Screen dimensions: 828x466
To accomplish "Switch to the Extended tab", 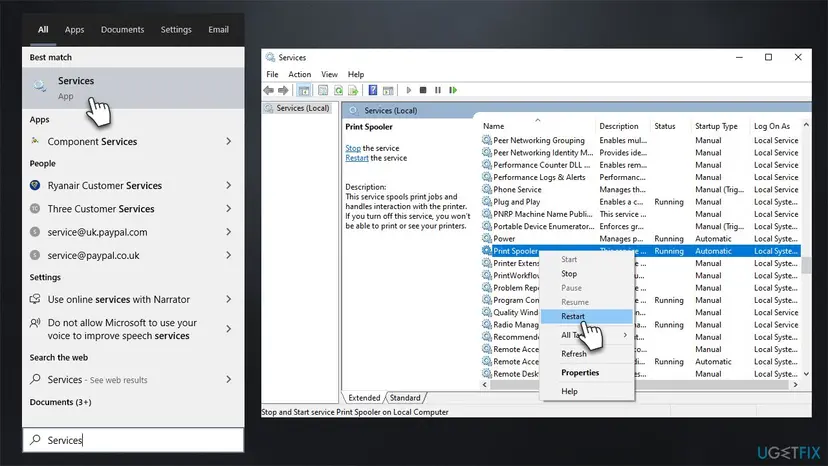I will click(x=364, y=398).
